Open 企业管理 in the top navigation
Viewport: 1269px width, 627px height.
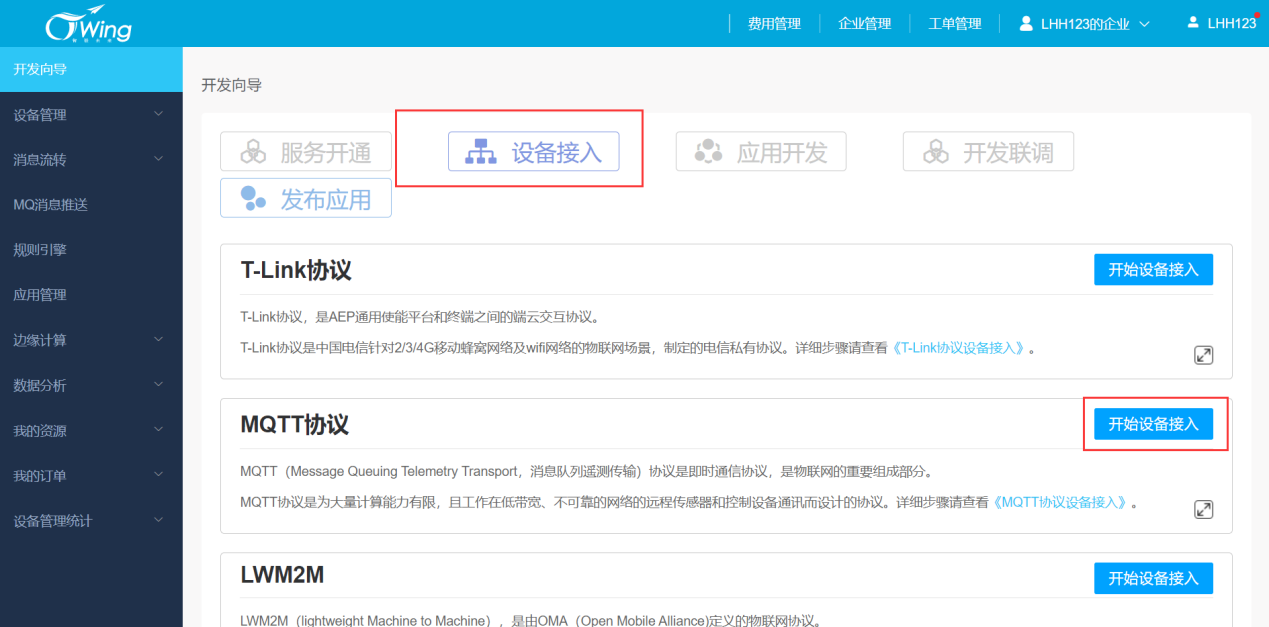point(864,23)
